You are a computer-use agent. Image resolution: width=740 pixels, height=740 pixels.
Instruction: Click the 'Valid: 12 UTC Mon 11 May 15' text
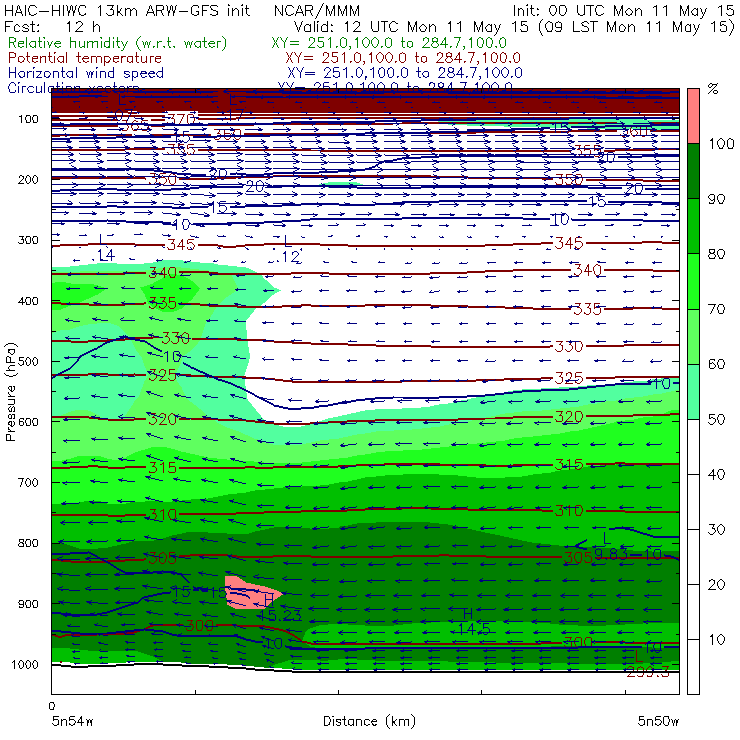411,26
